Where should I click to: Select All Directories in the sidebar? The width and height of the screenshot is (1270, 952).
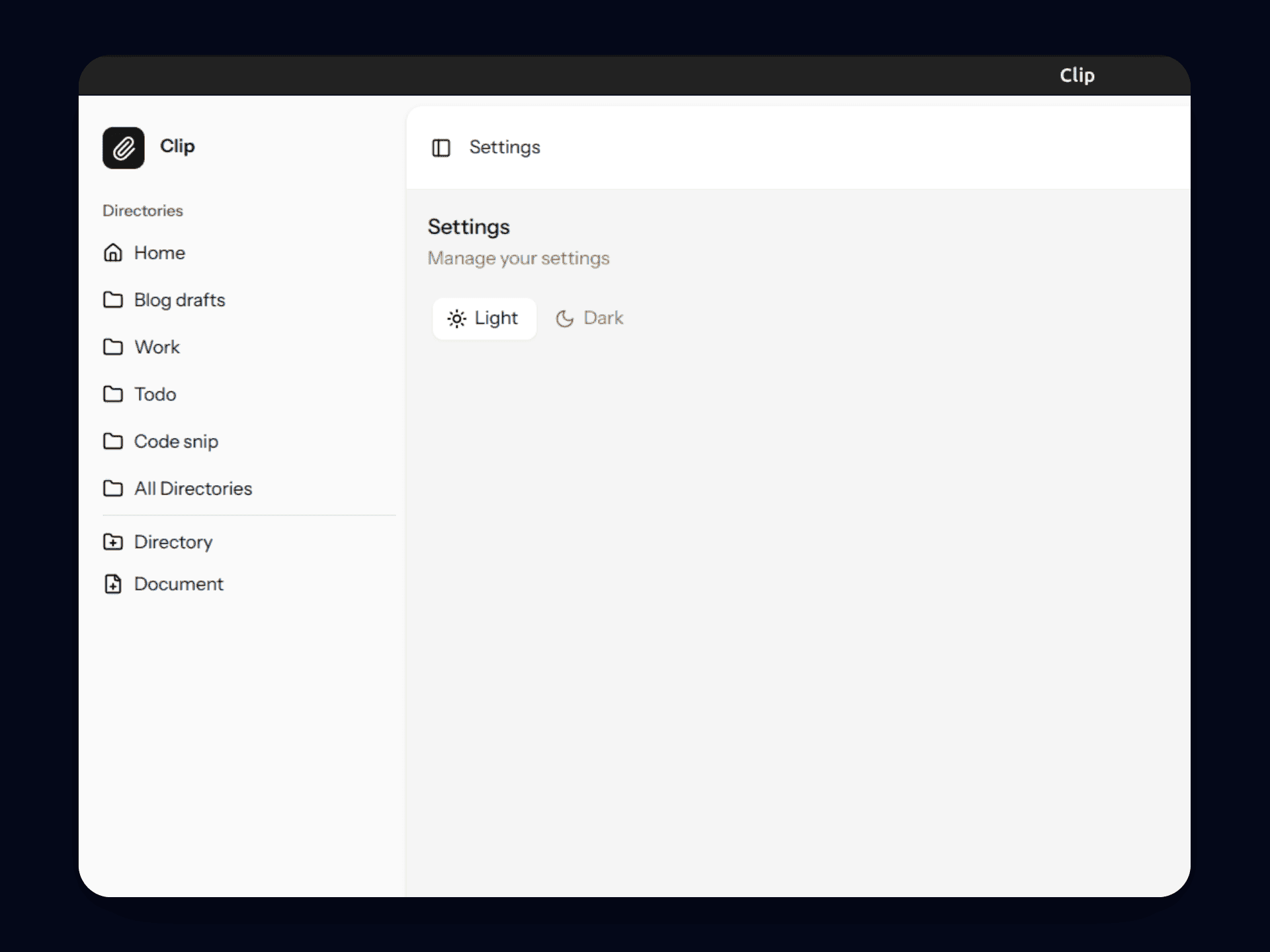tap(192, 488)
